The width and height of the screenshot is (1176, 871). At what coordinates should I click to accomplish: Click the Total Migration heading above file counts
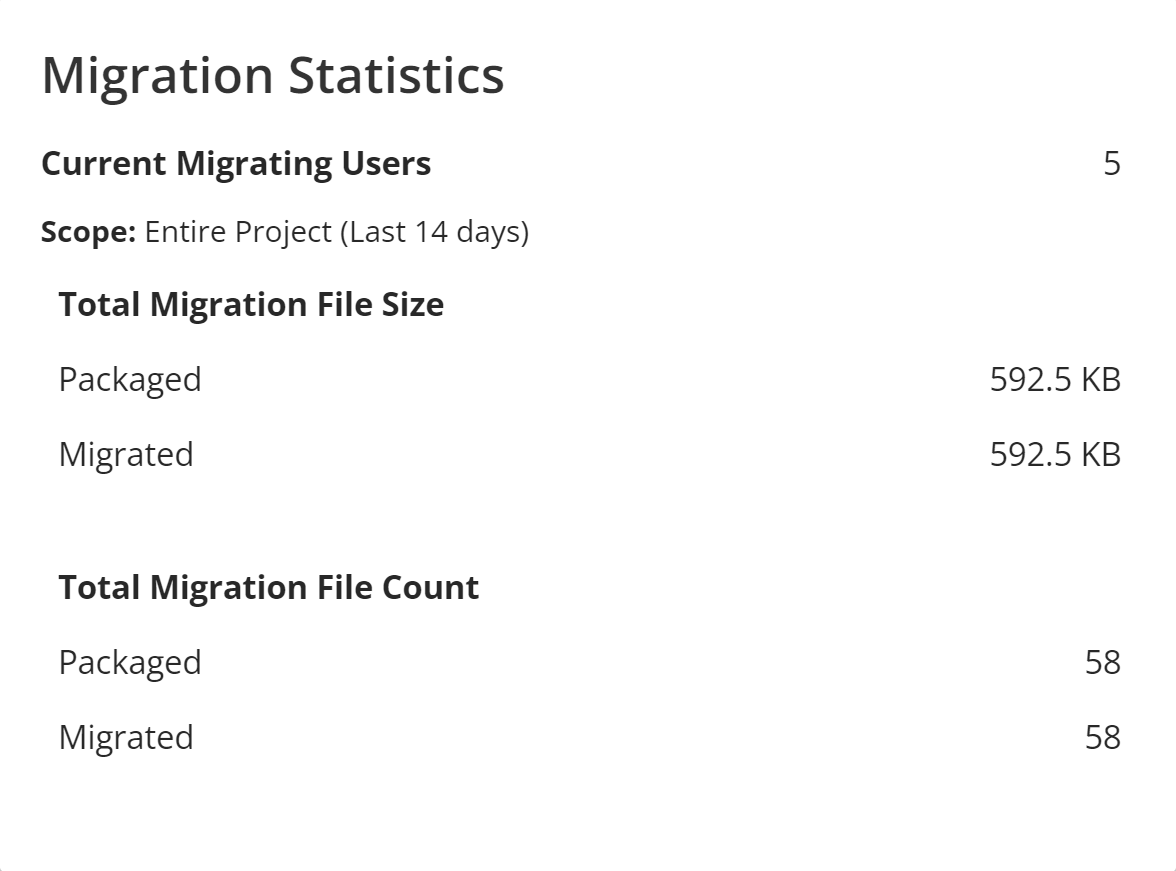pos(180,587)
